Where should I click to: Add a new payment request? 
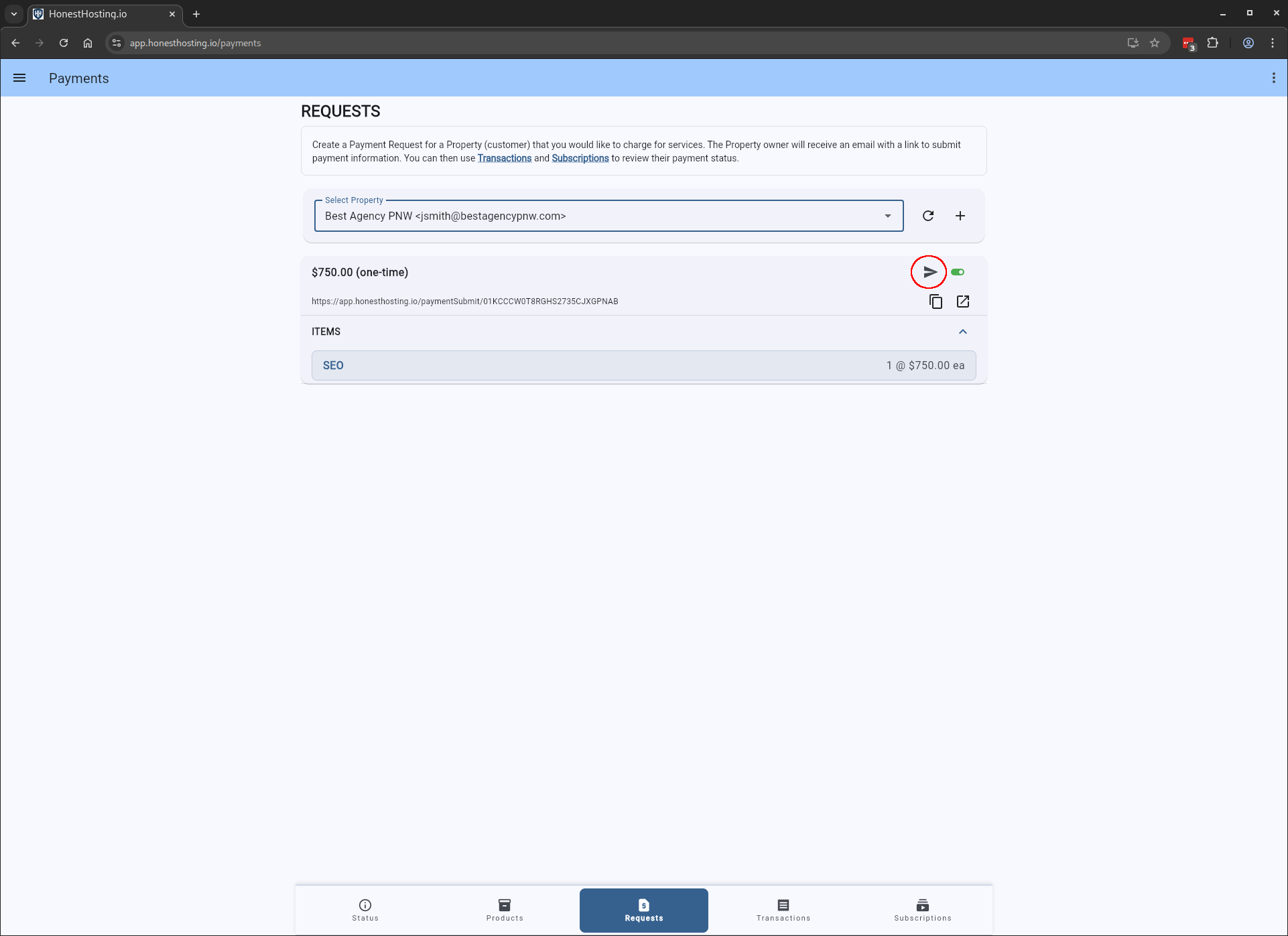click(960, 216)
